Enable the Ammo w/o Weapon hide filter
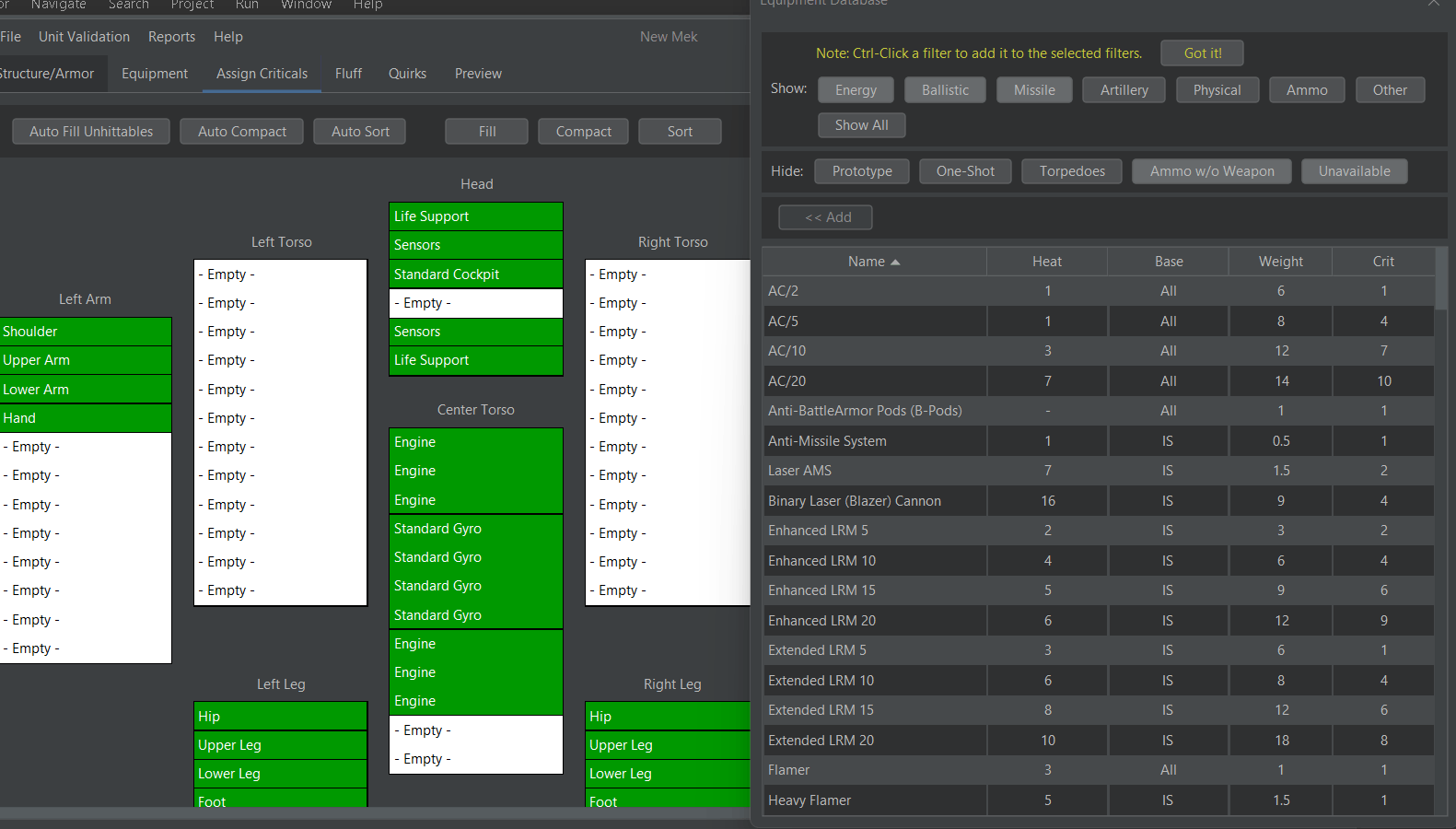 pos(1211,171)
